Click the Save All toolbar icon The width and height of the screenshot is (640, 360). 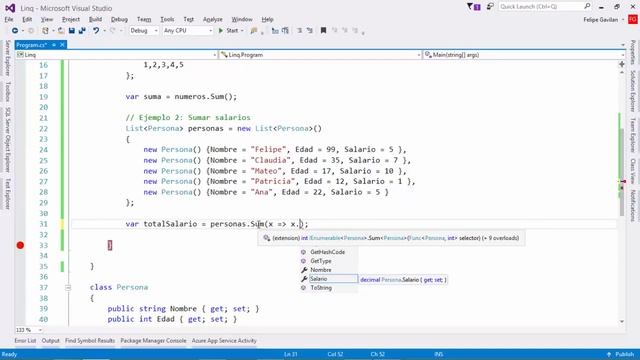pos(82,31)
